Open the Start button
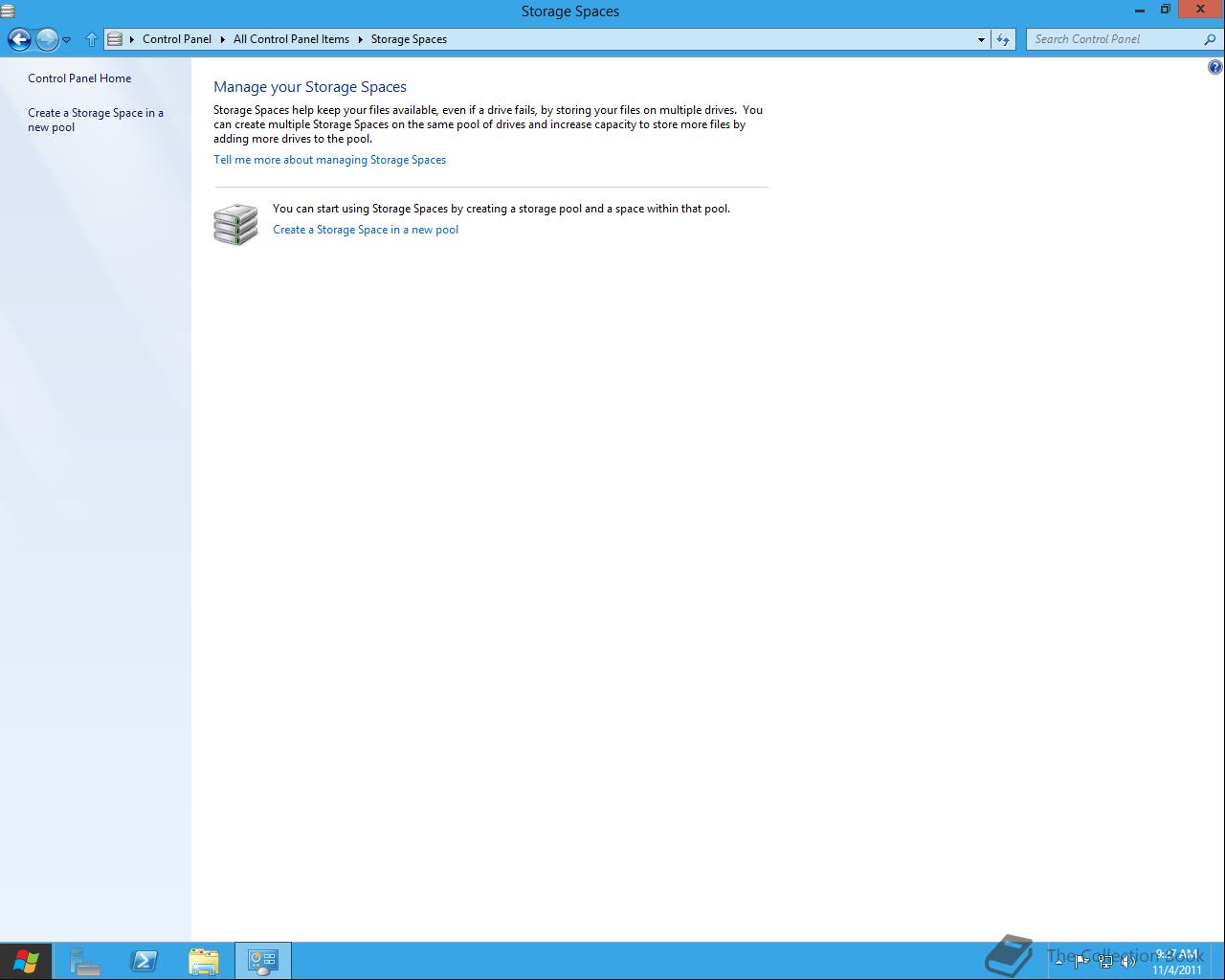 (26, 961)
